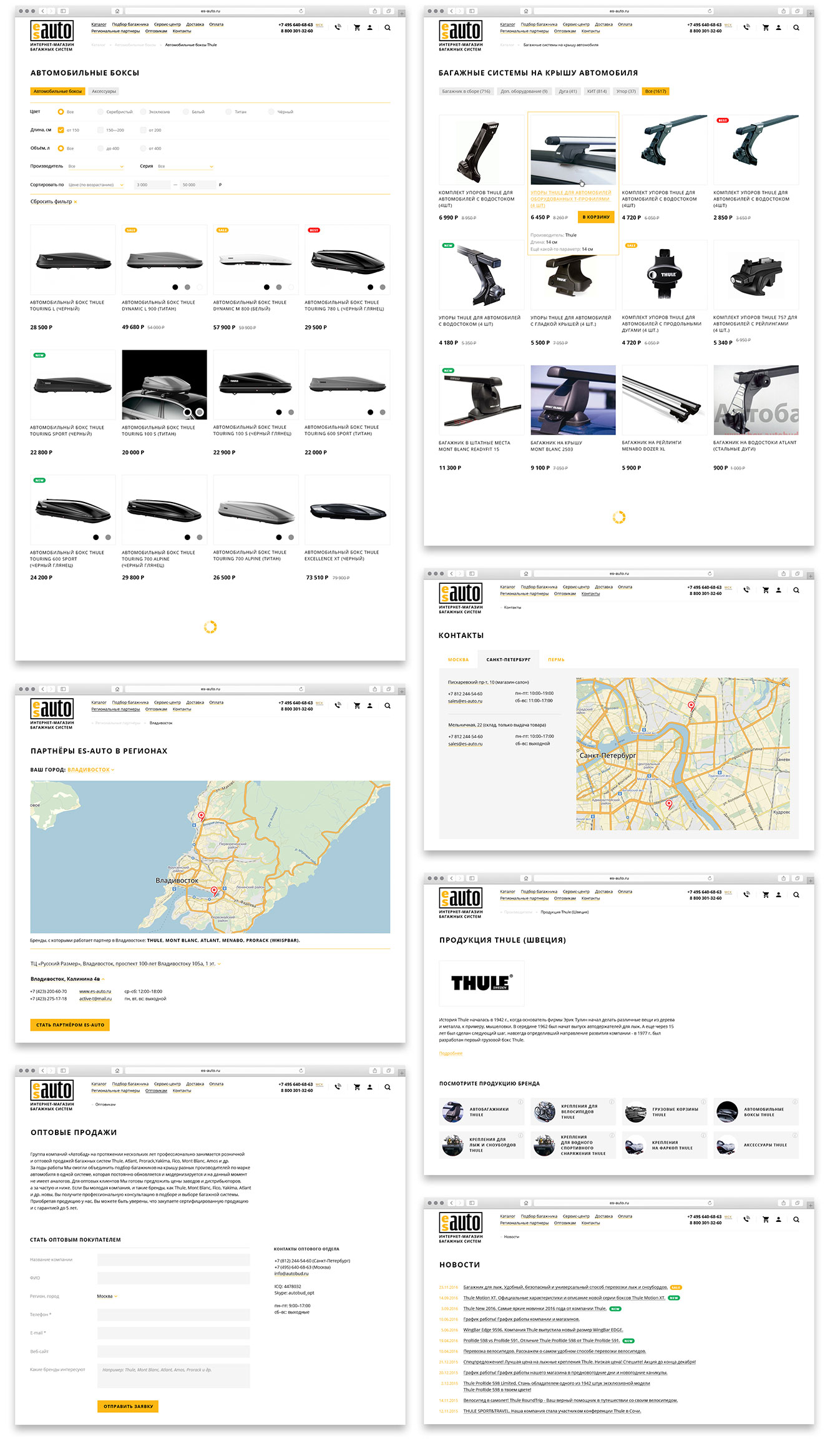Viewport: 830px width, 1456px height.
Task: Click phone callback icon in Багажные системы window
Action: click(746, 27)
